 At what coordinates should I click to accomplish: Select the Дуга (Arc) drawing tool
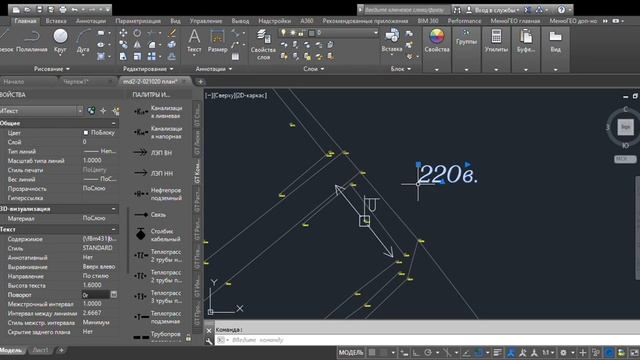coord(83,41)
